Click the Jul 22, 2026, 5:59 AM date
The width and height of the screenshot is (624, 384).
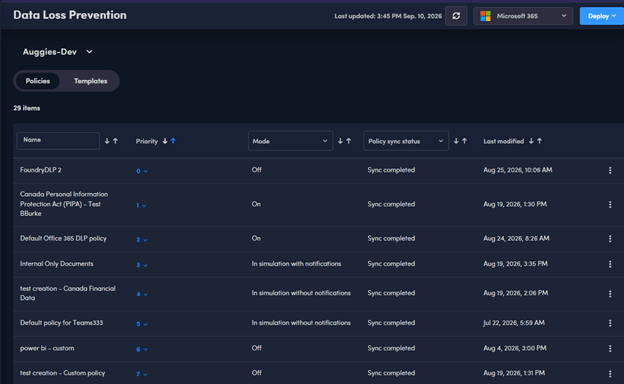click(x=514, y=323)
